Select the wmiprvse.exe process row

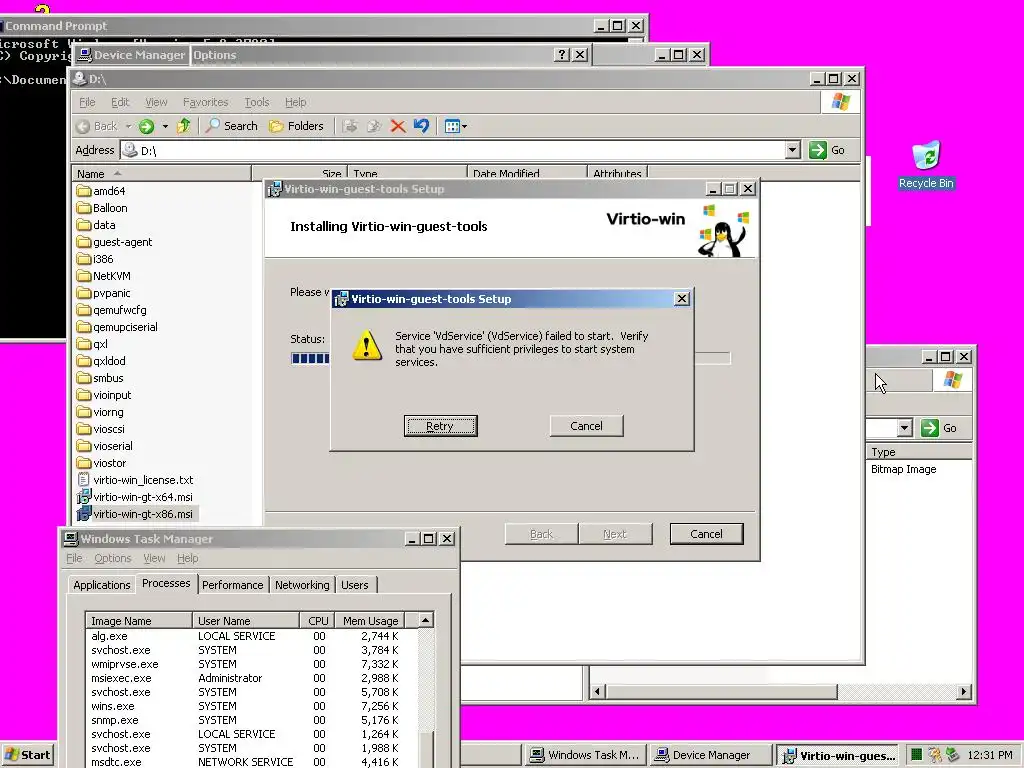click(x=251, y=664)
